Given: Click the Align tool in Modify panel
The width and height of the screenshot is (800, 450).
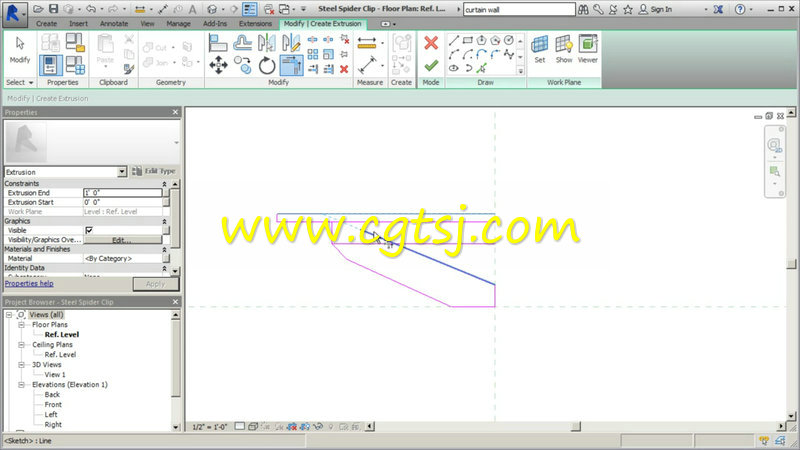Looking at the screenshot, I should [218, 43].
